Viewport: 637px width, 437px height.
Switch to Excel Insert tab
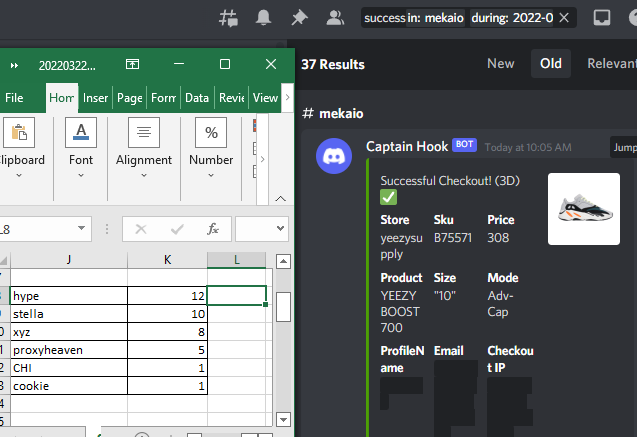95,98
